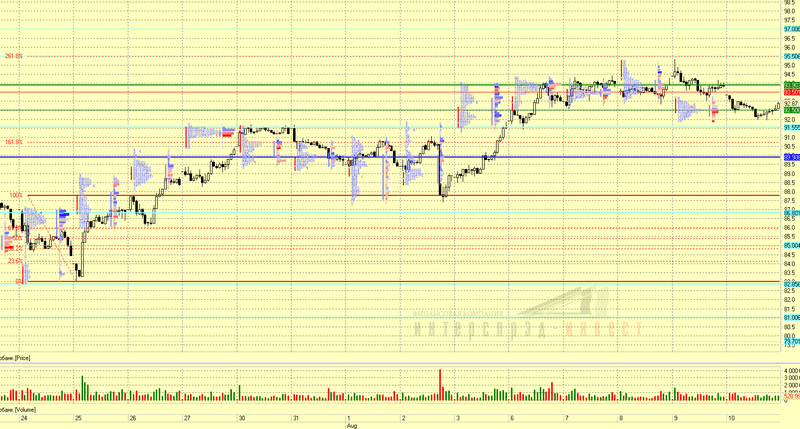Click the Aug month label
Screen dimensions: 800x429
352,425
